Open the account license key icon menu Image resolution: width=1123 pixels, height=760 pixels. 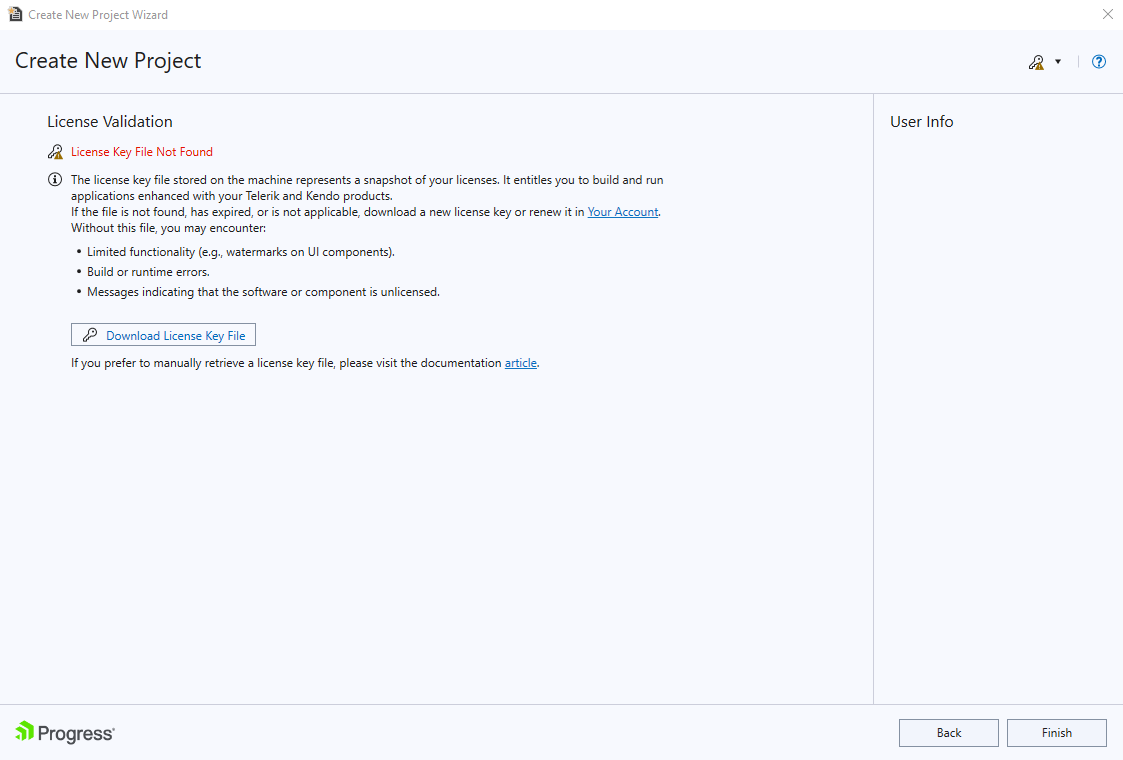[x=1035, y=61]
